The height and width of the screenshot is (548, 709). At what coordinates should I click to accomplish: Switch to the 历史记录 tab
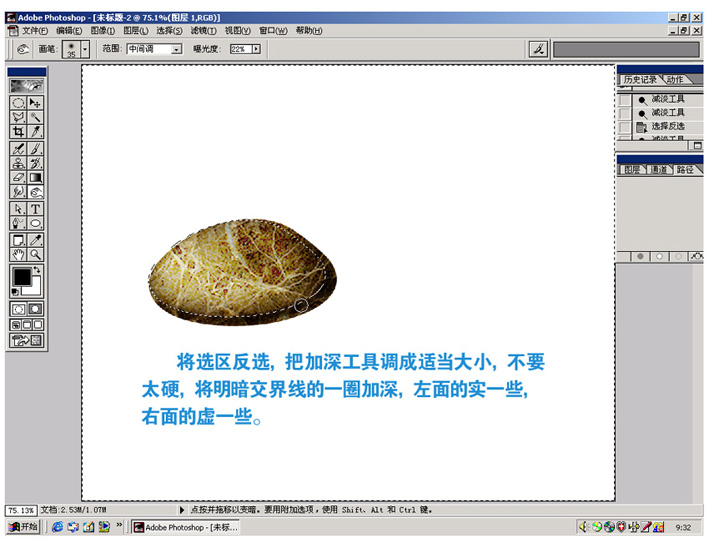(640, 80)
